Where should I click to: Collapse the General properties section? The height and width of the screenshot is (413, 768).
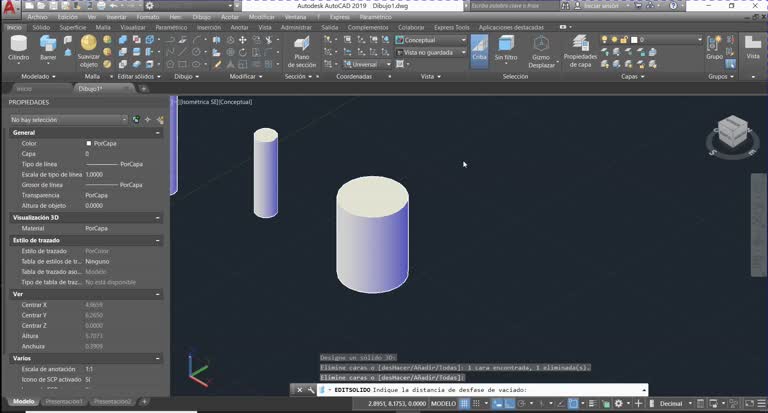[158, 133]
